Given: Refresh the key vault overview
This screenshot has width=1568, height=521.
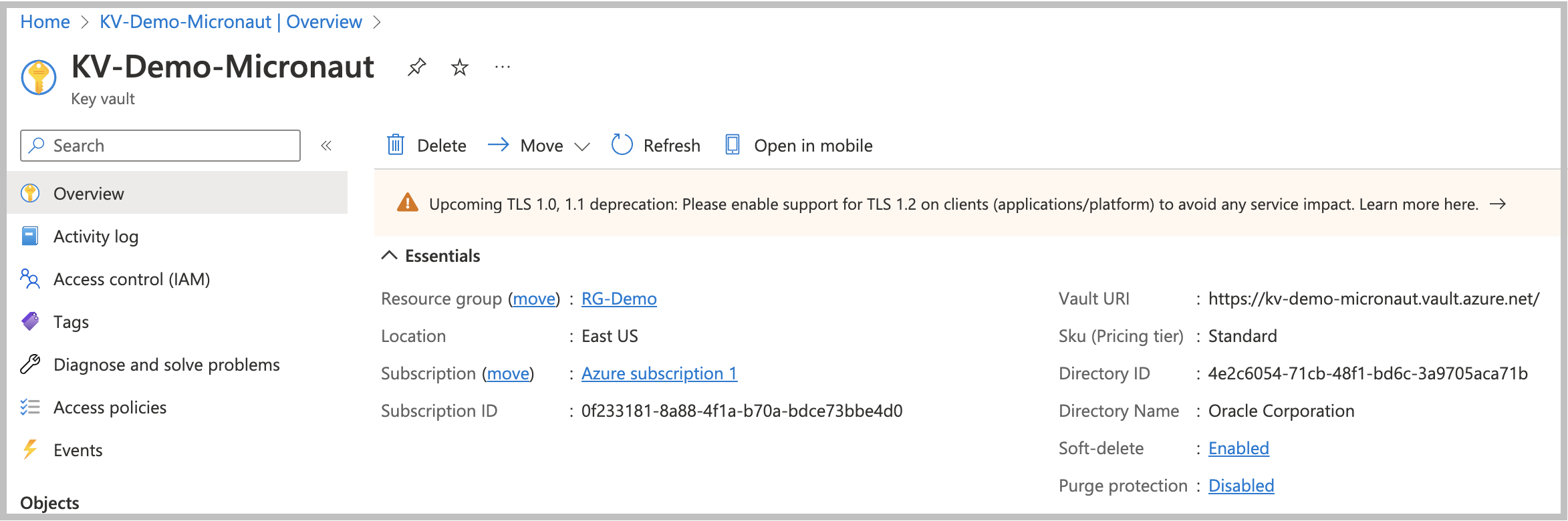Looking at the screenshot, I should tap(656, 145).
